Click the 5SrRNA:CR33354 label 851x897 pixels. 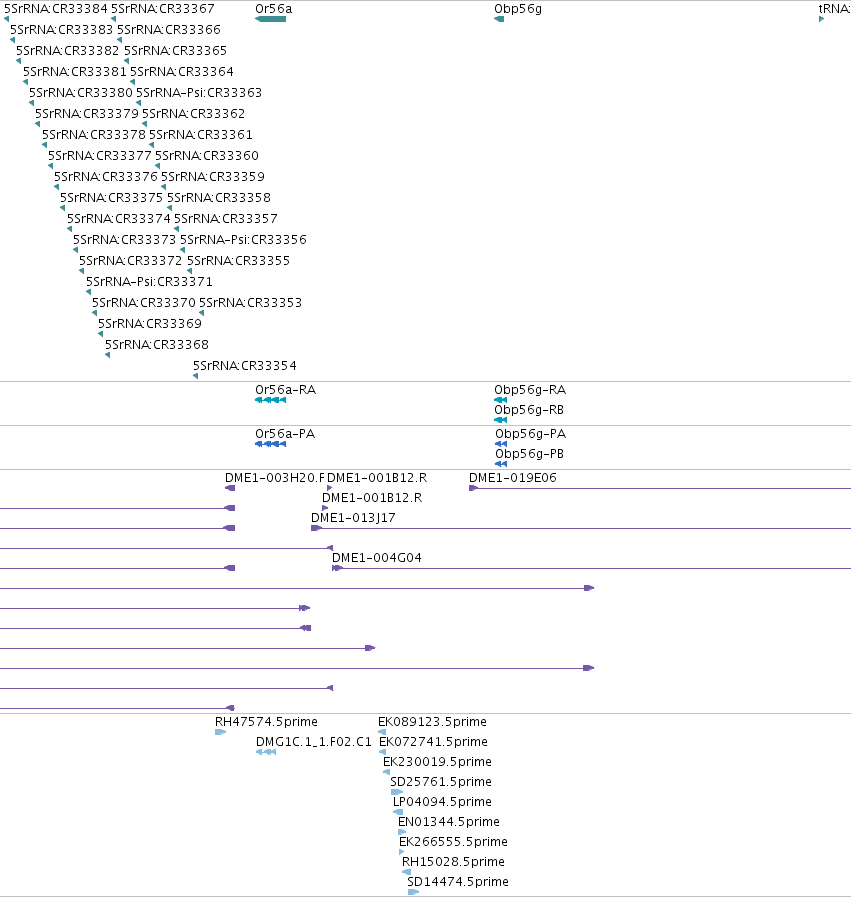245,366
